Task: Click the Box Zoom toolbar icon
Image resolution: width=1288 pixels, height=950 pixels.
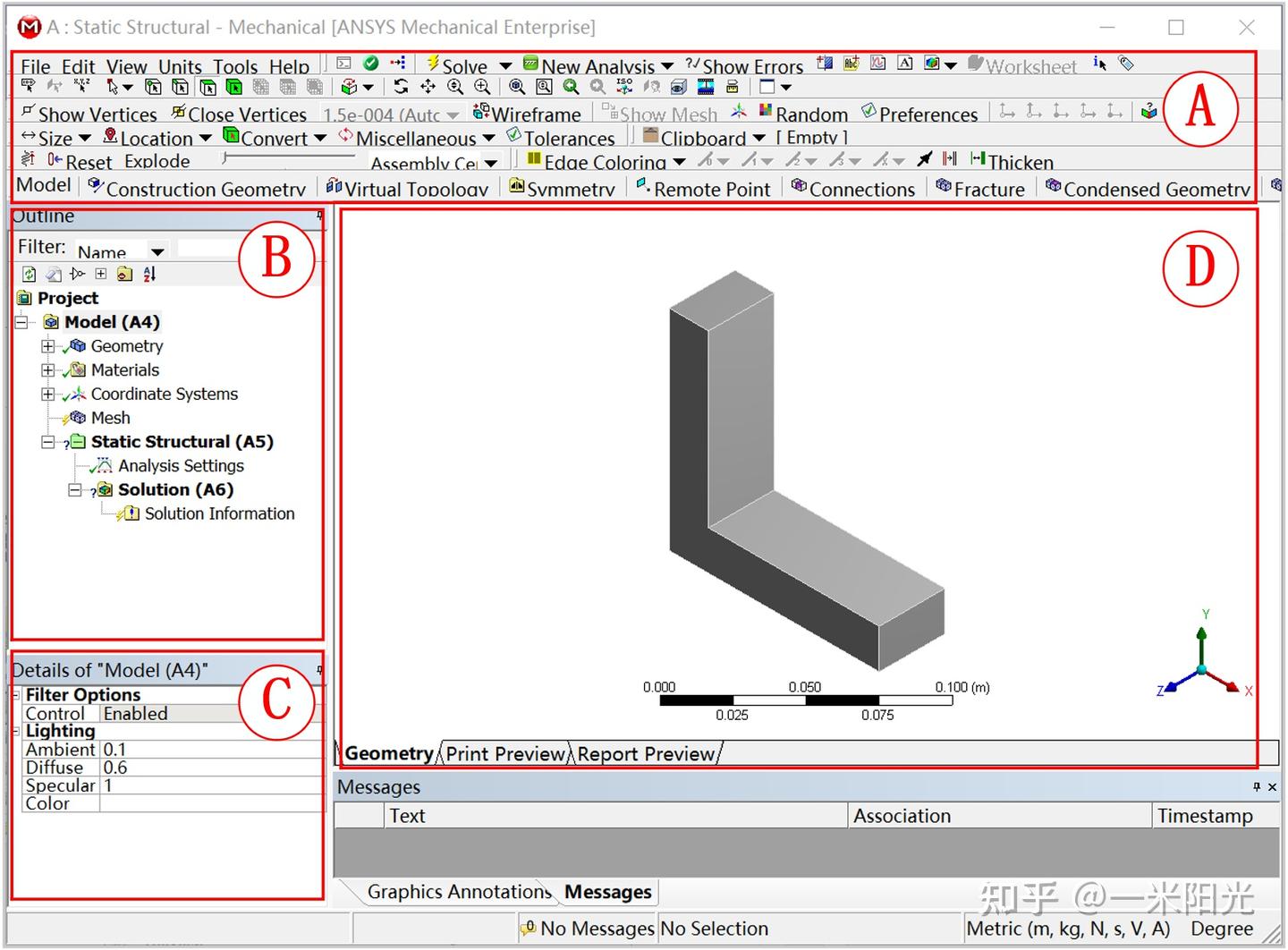Action: [543, 87]
